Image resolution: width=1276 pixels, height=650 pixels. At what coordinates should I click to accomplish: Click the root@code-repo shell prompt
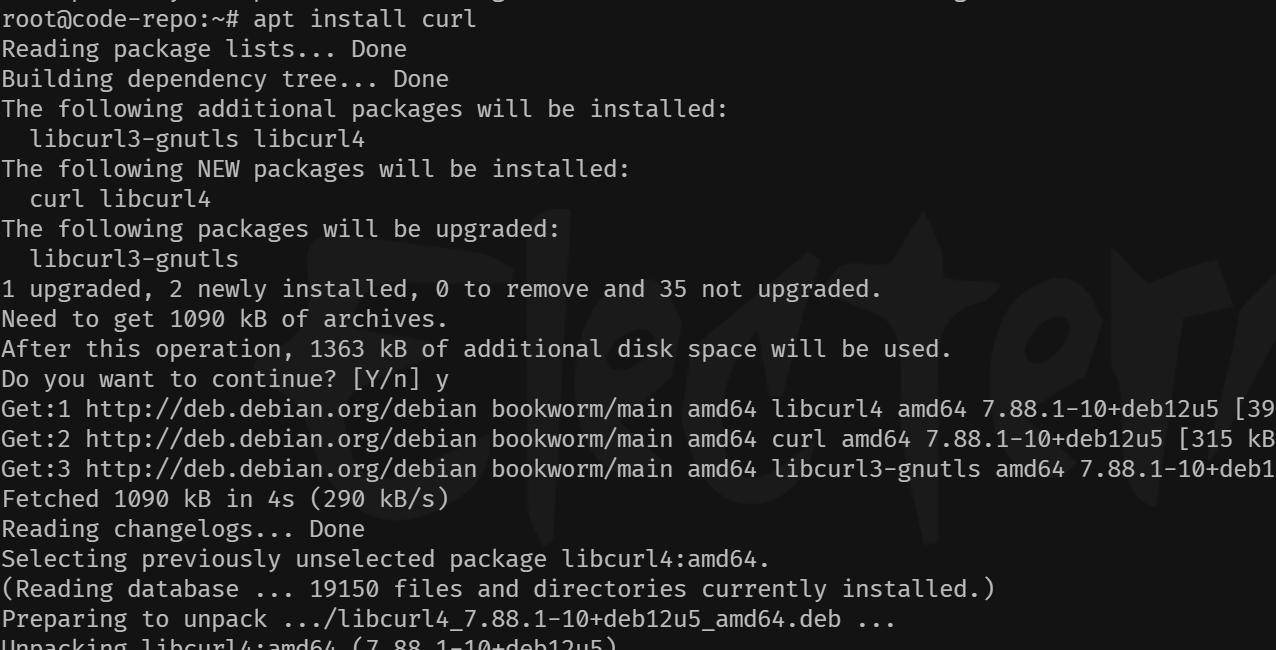[119, 19]
